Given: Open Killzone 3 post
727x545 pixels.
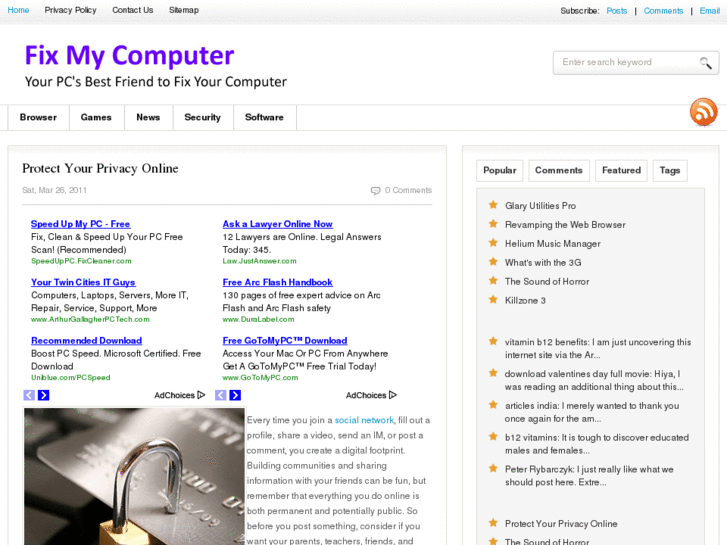Looking at the screenshot, I should tap(525, 301).
